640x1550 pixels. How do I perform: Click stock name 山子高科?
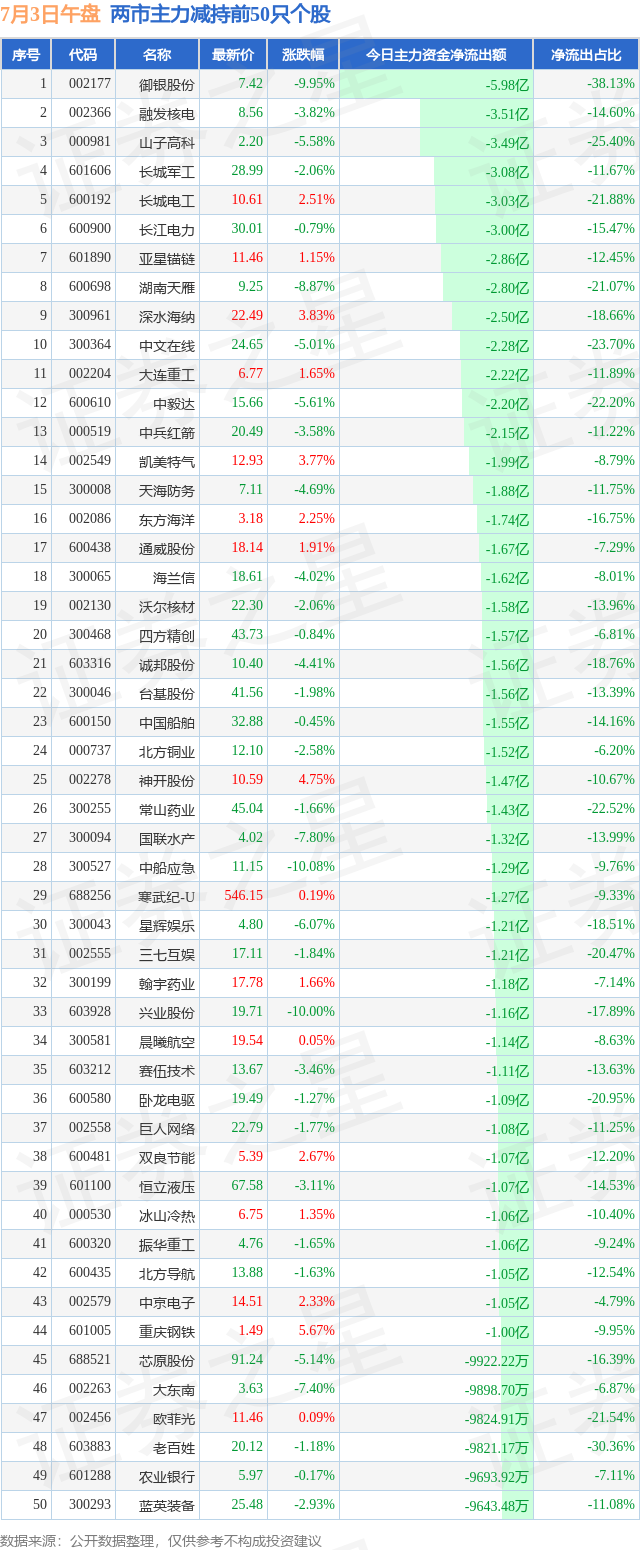(x=167, y=142)
